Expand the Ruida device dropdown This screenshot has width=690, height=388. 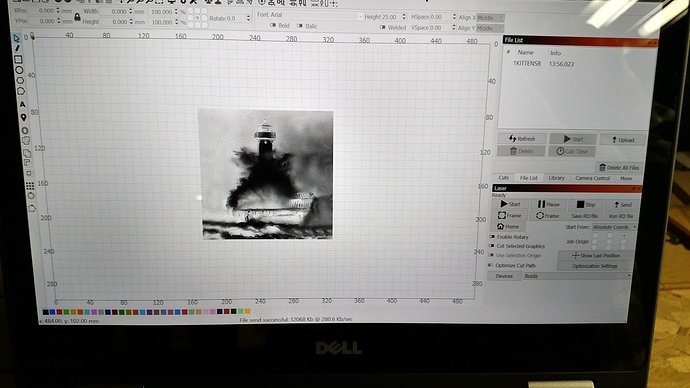(577, 276)
